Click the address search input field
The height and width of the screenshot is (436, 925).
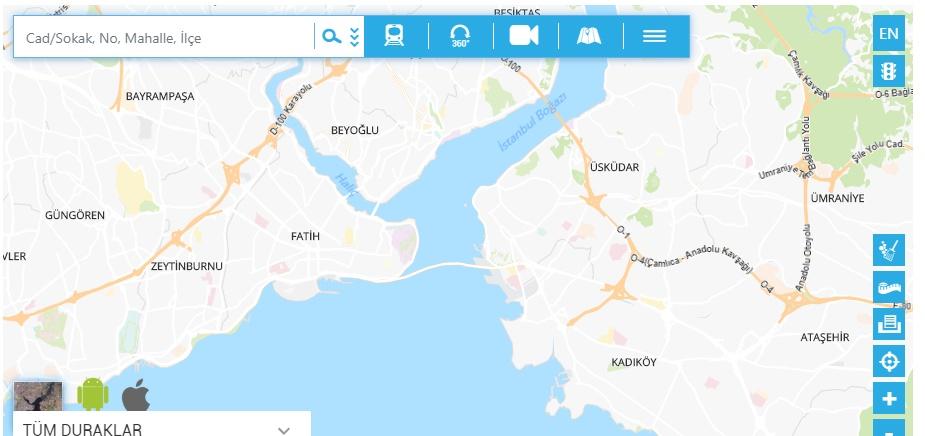click(x=164, y=38)
